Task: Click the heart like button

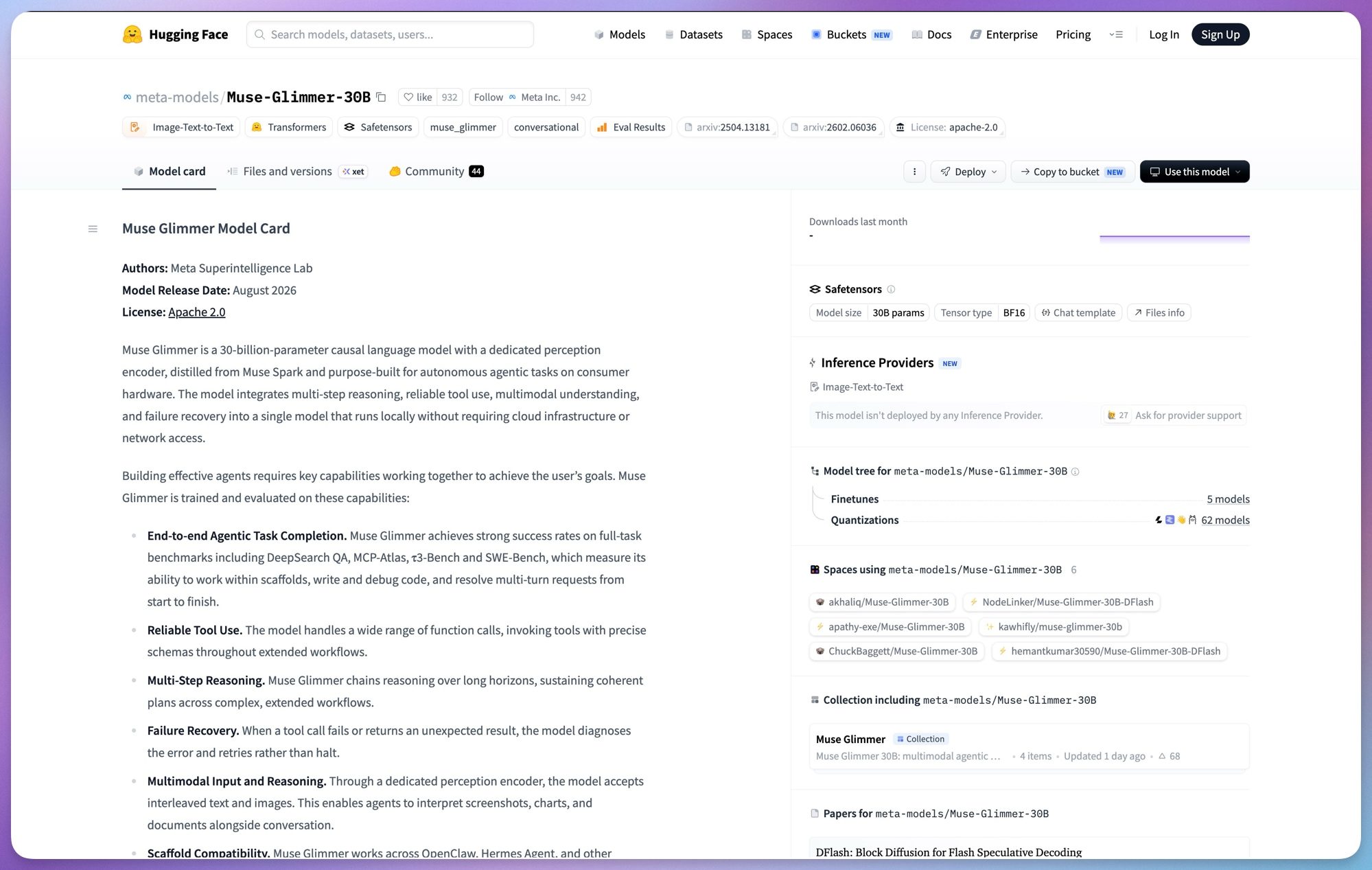Action: click(x=417, y=97)
